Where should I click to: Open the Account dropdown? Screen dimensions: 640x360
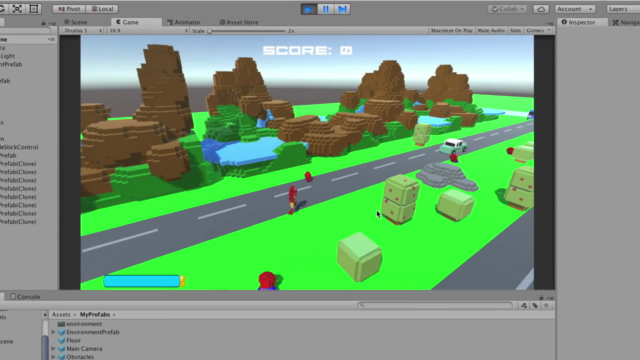[575, 9]
